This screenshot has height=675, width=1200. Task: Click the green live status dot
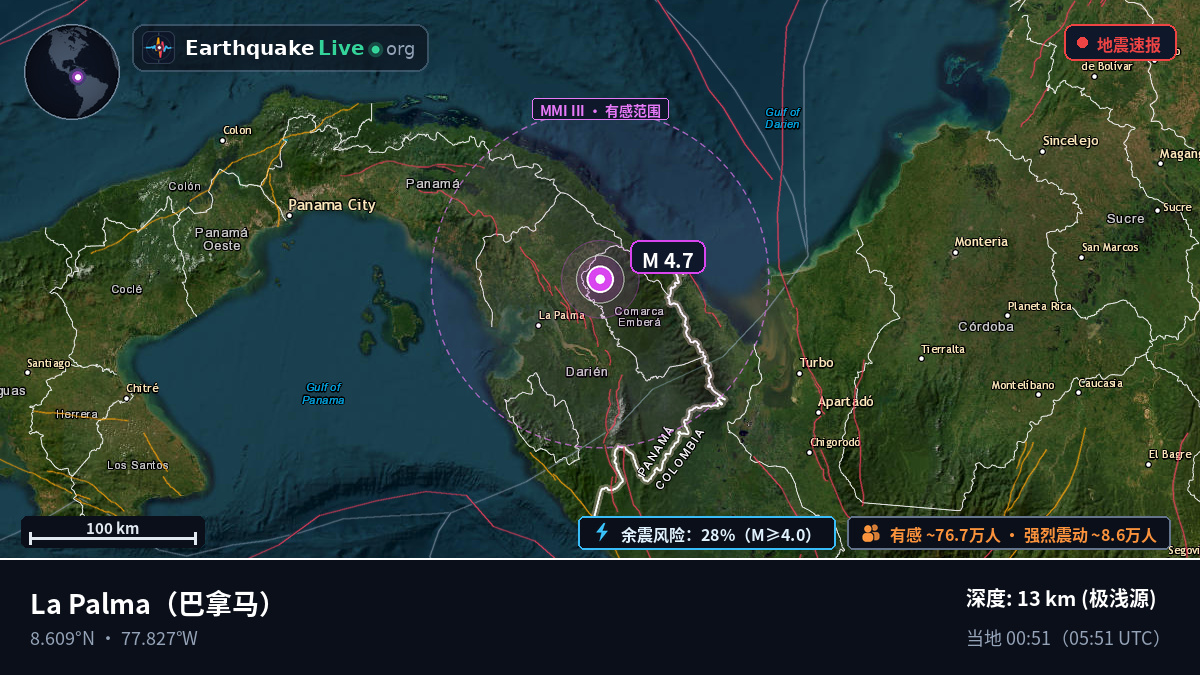(x=375, y=49)
